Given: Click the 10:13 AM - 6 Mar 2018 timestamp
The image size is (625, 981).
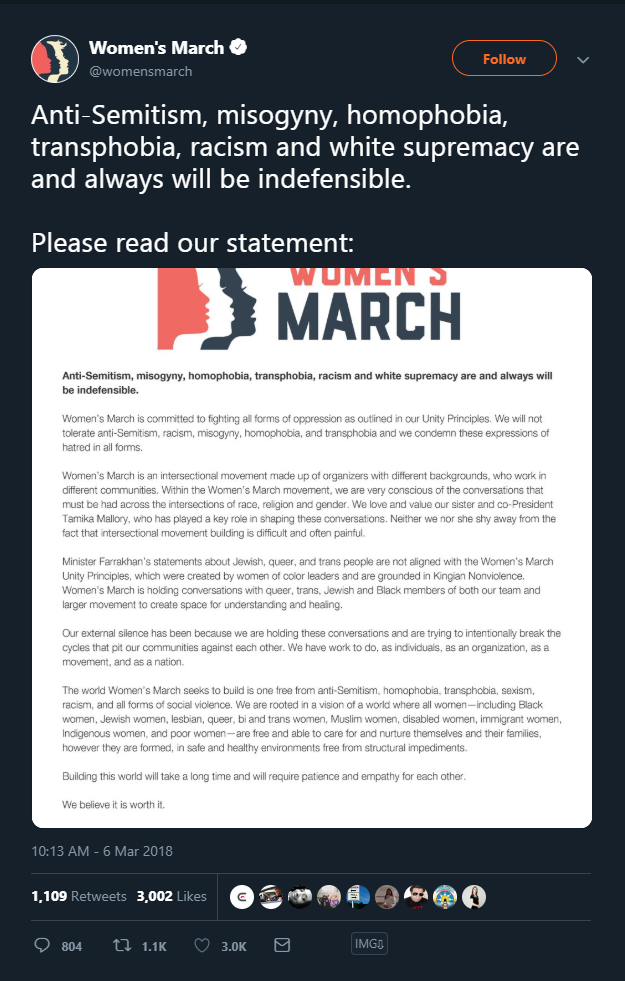Looking at the screenshot, I should (x=102, y=851).
